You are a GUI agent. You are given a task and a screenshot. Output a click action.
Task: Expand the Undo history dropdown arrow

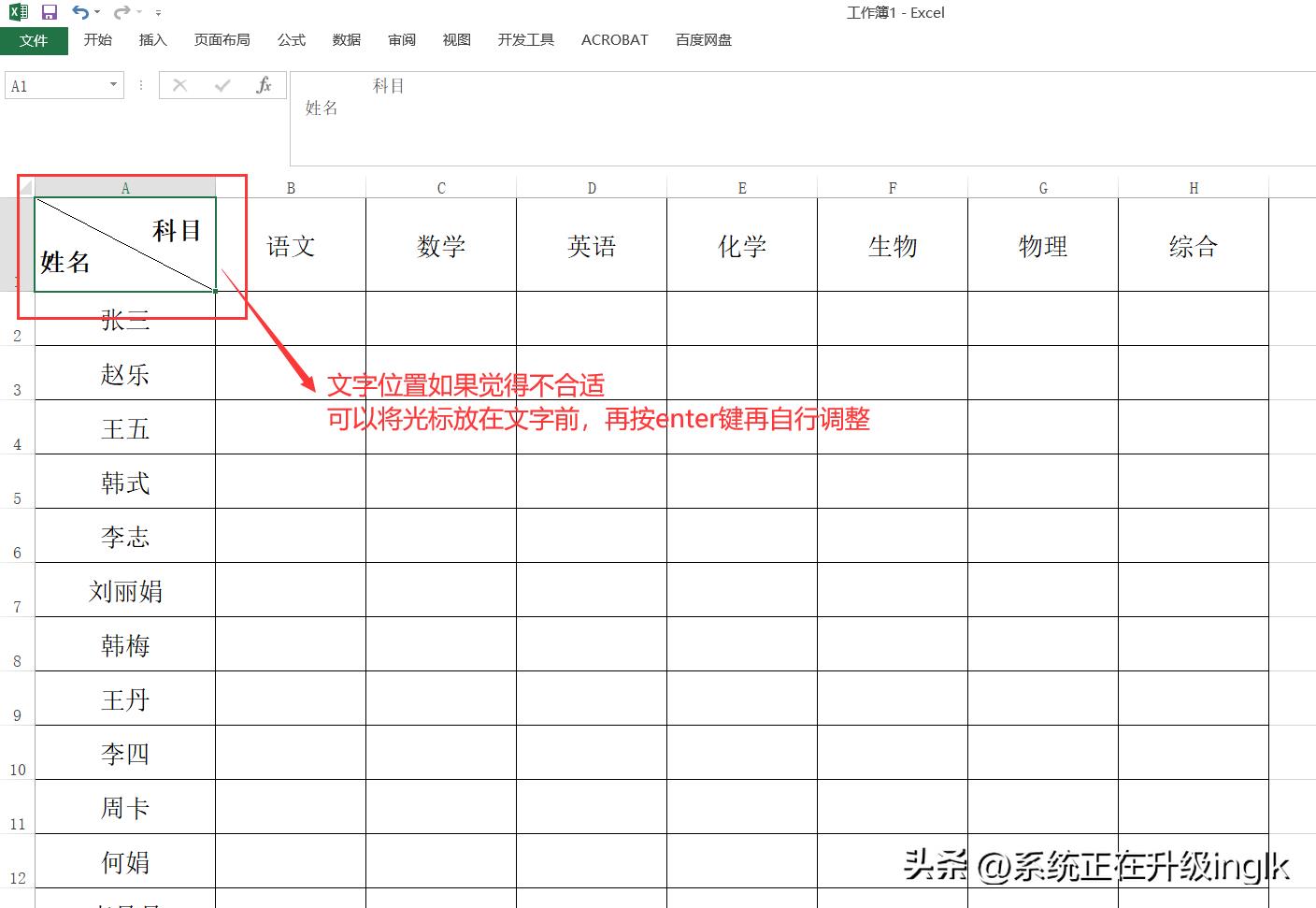point(97,13)
